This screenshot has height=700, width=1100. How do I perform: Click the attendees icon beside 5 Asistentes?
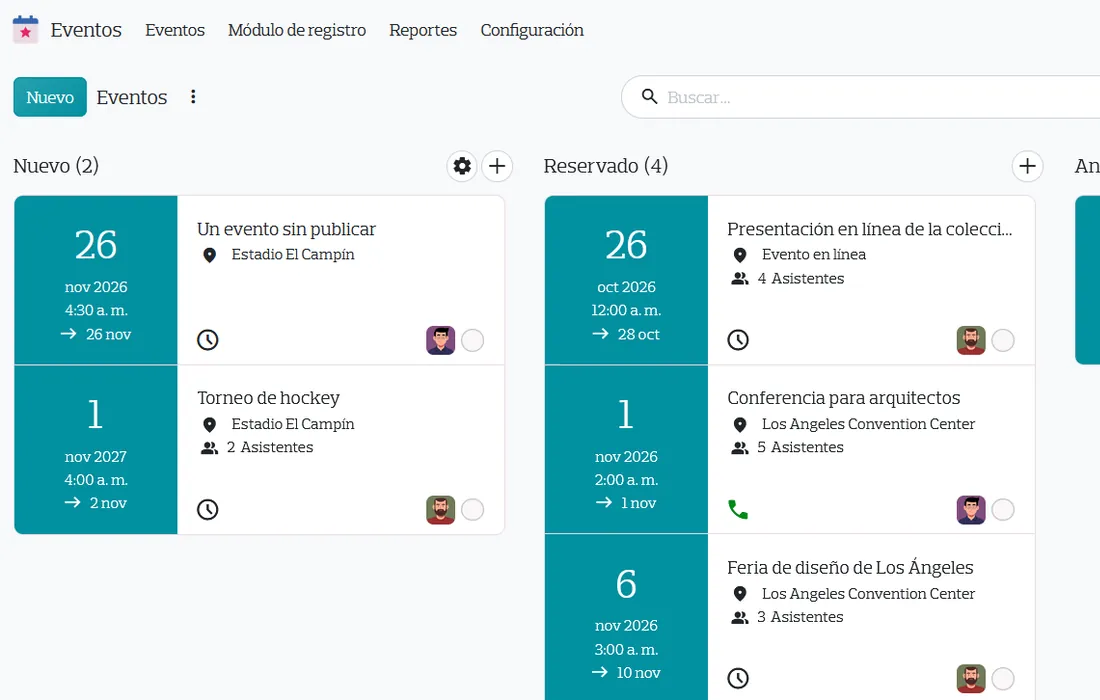[739, 447]
